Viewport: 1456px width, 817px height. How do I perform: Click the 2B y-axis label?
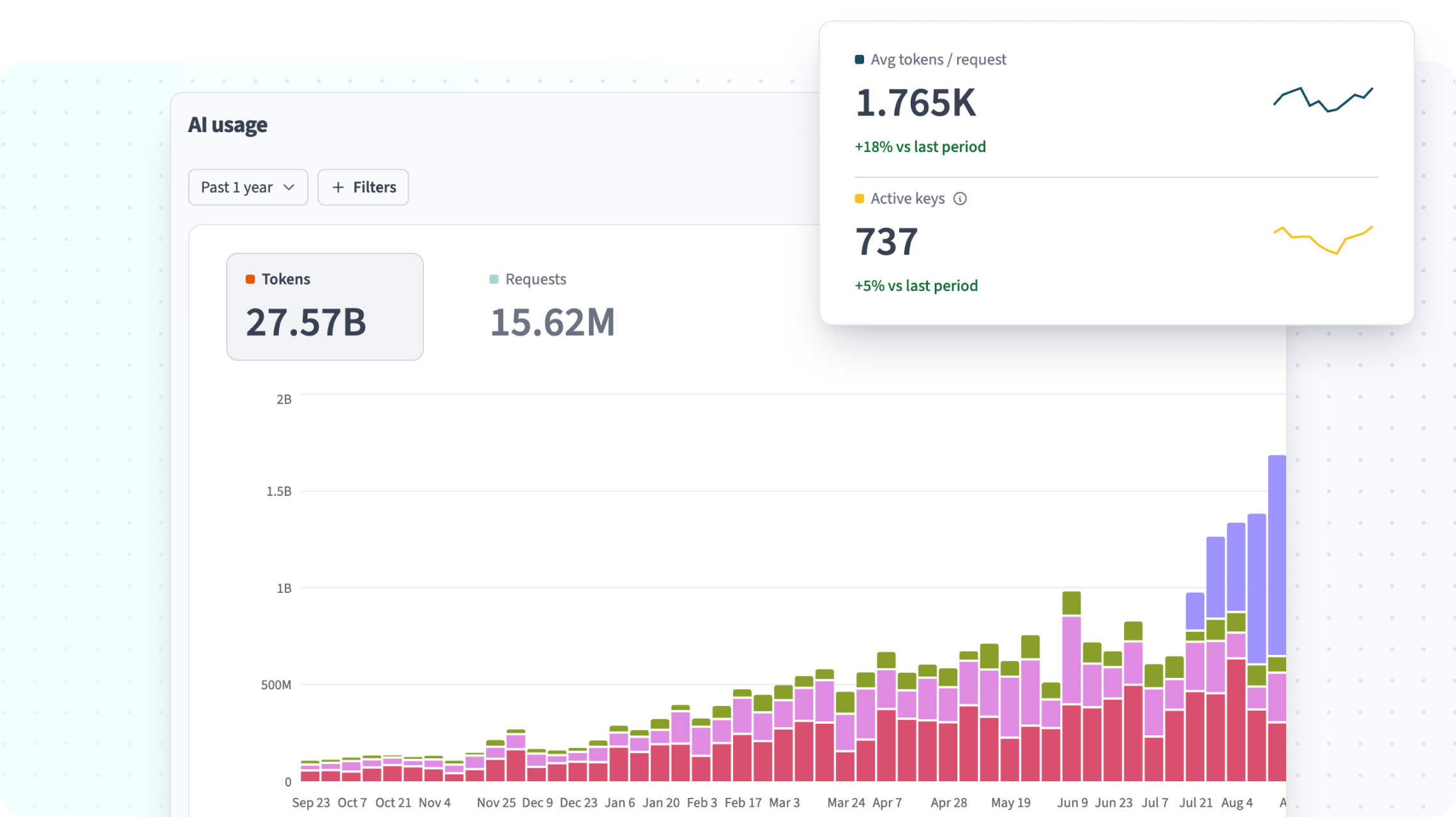click(x=284, y=400)
